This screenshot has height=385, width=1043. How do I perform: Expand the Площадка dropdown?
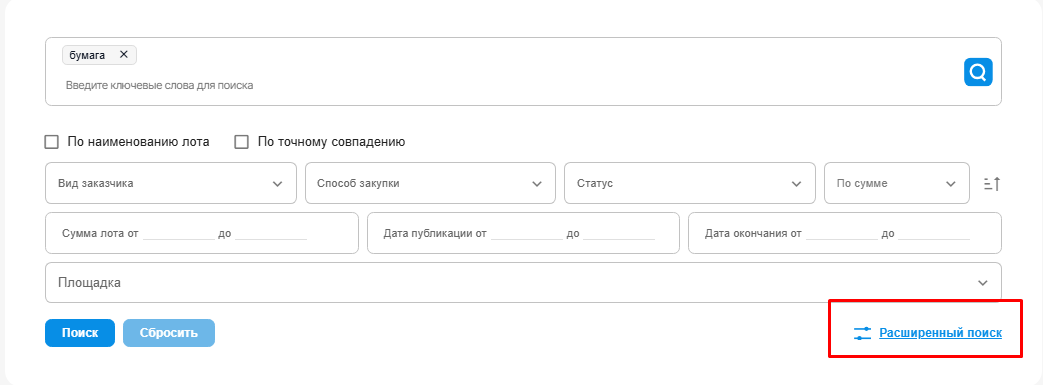[523, 283]
